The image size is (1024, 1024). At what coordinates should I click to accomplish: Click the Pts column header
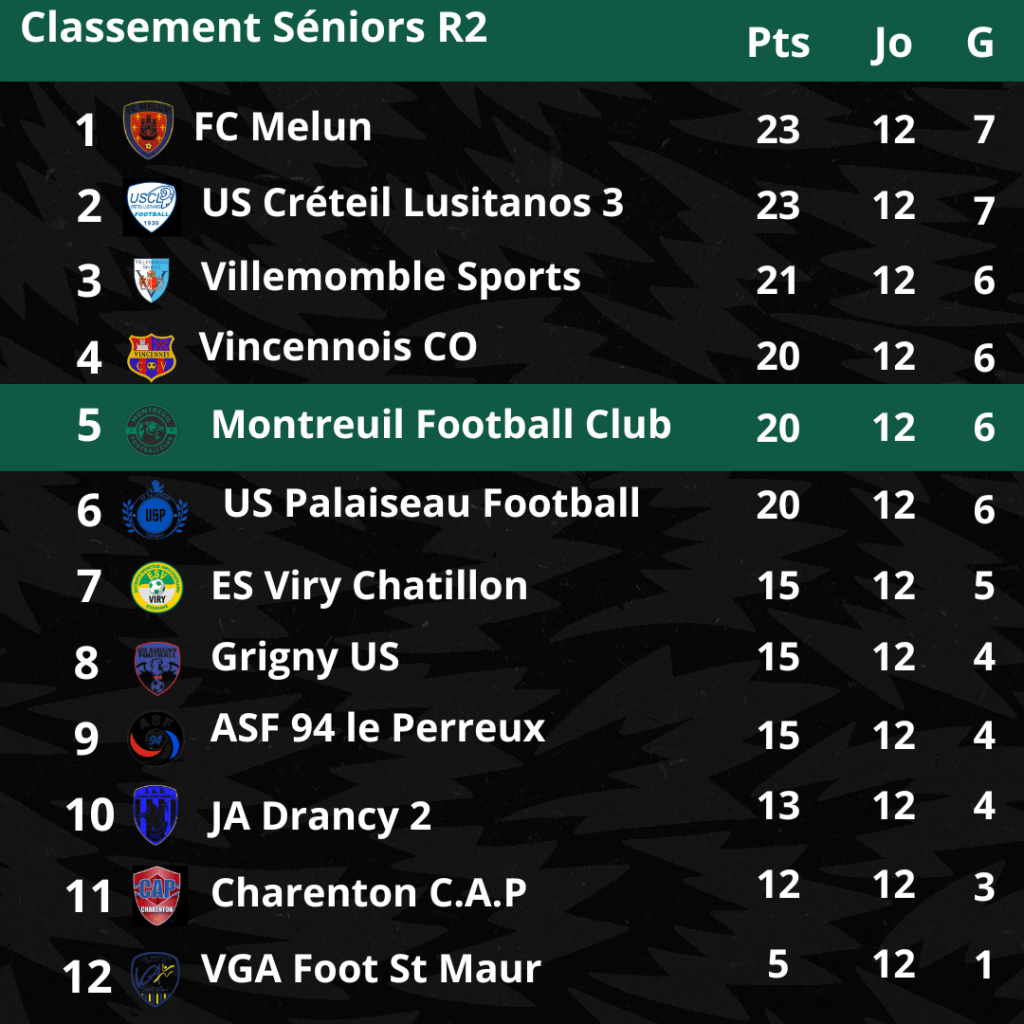[x=778, y=43]
